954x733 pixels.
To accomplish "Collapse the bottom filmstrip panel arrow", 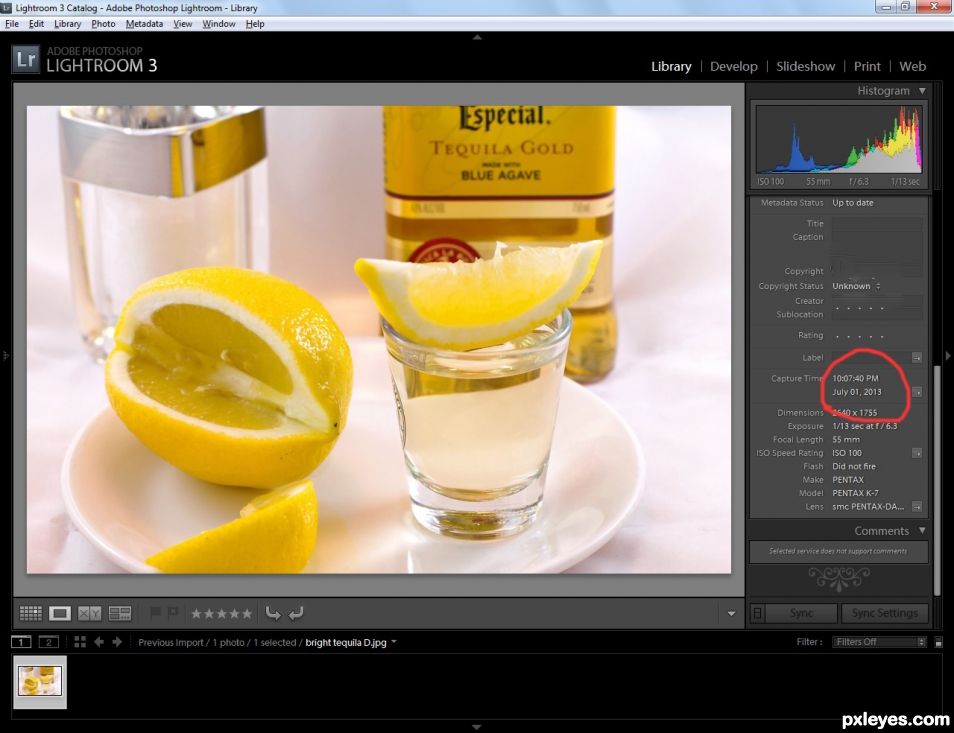I will 478,726.
